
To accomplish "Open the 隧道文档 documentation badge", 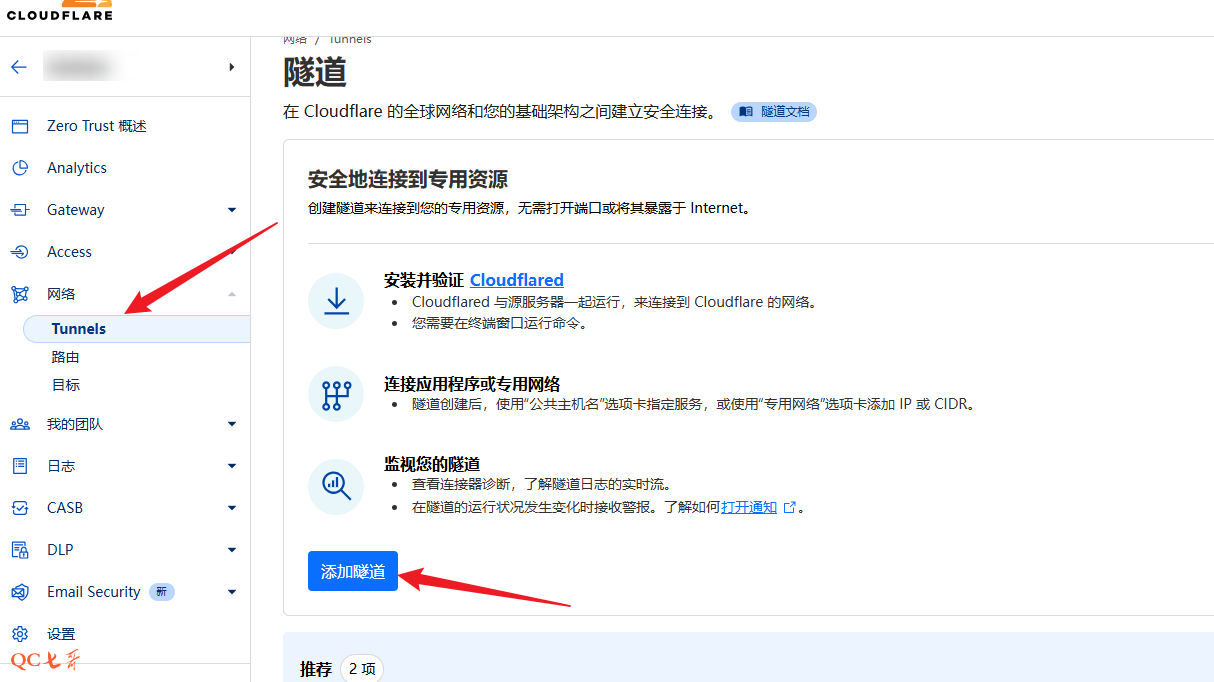I will click(x=774, y=112).
